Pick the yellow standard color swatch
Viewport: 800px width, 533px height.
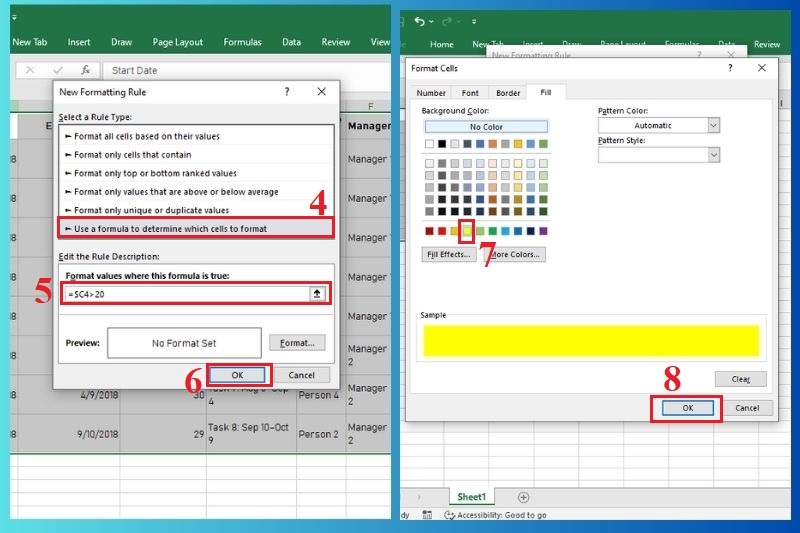click(467, 231)
